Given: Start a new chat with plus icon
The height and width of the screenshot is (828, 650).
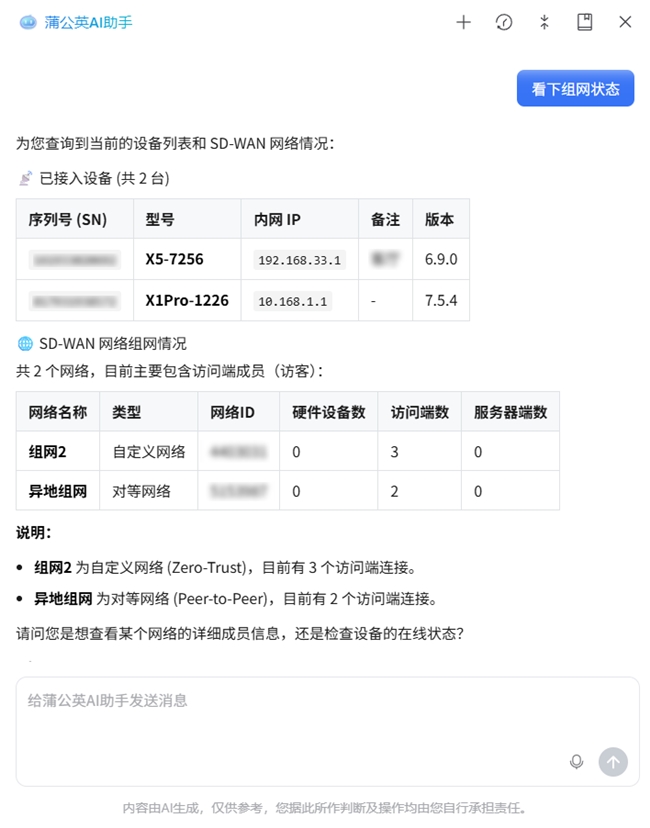Looking at the screenshot, I should point(463,22).
